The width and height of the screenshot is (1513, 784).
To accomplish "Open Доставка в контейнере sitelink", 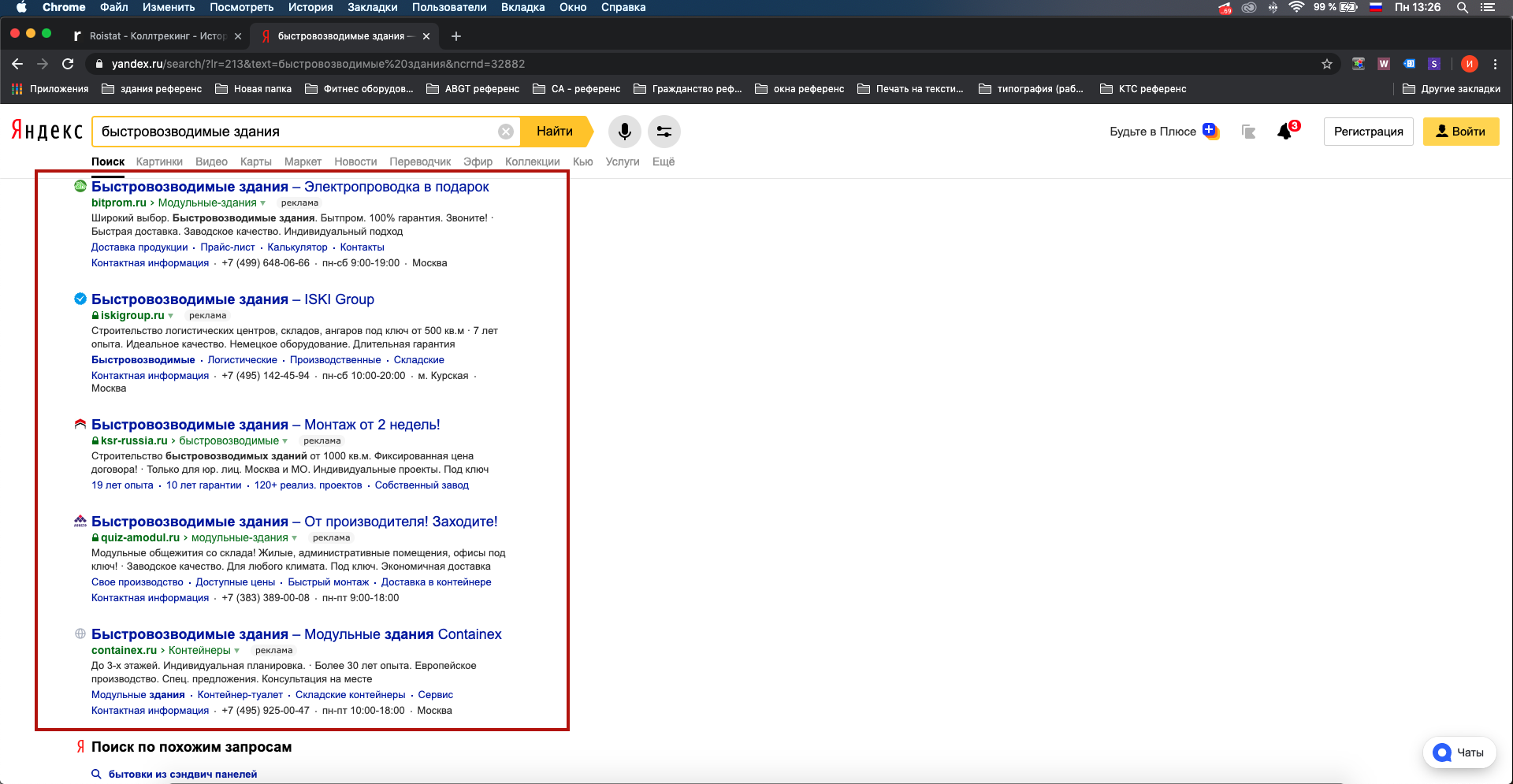I will (437, 582).
